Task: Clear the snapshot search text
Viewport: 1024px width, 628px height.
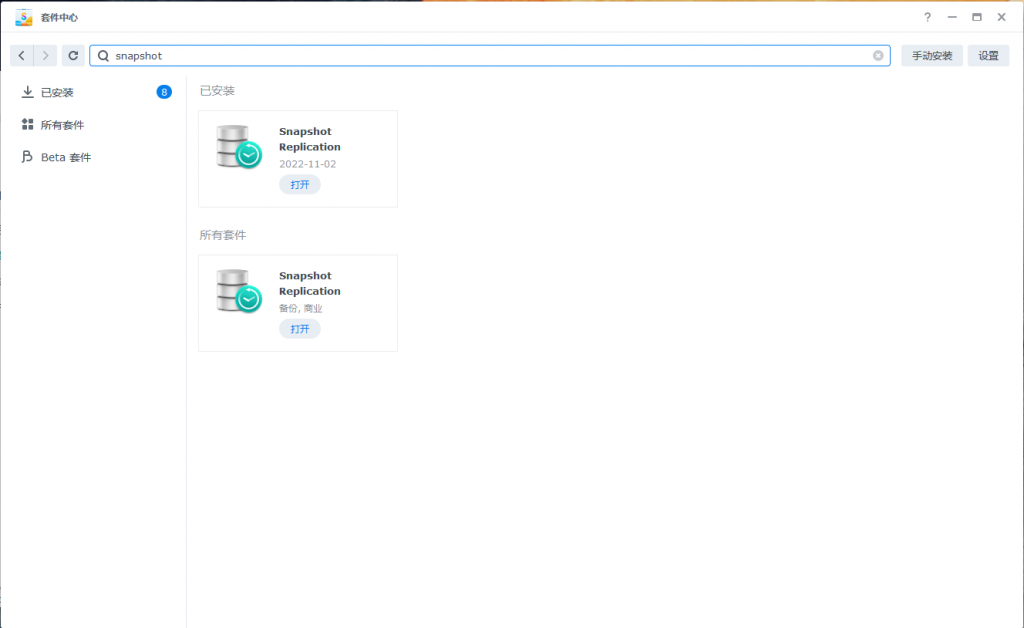Action: click(878, 56)
